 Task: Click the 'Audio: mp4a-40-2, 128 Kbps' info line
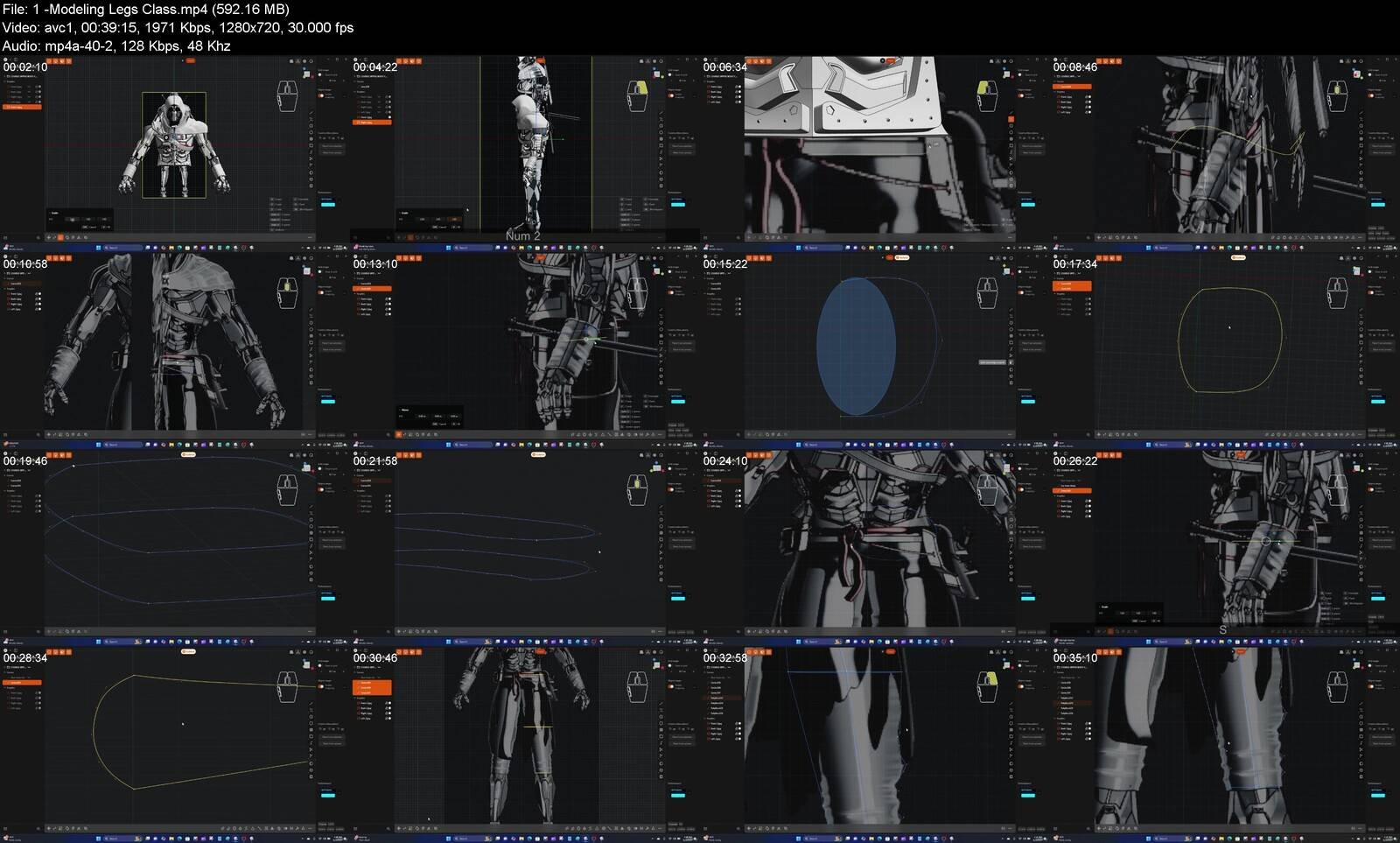coord(116,46)
